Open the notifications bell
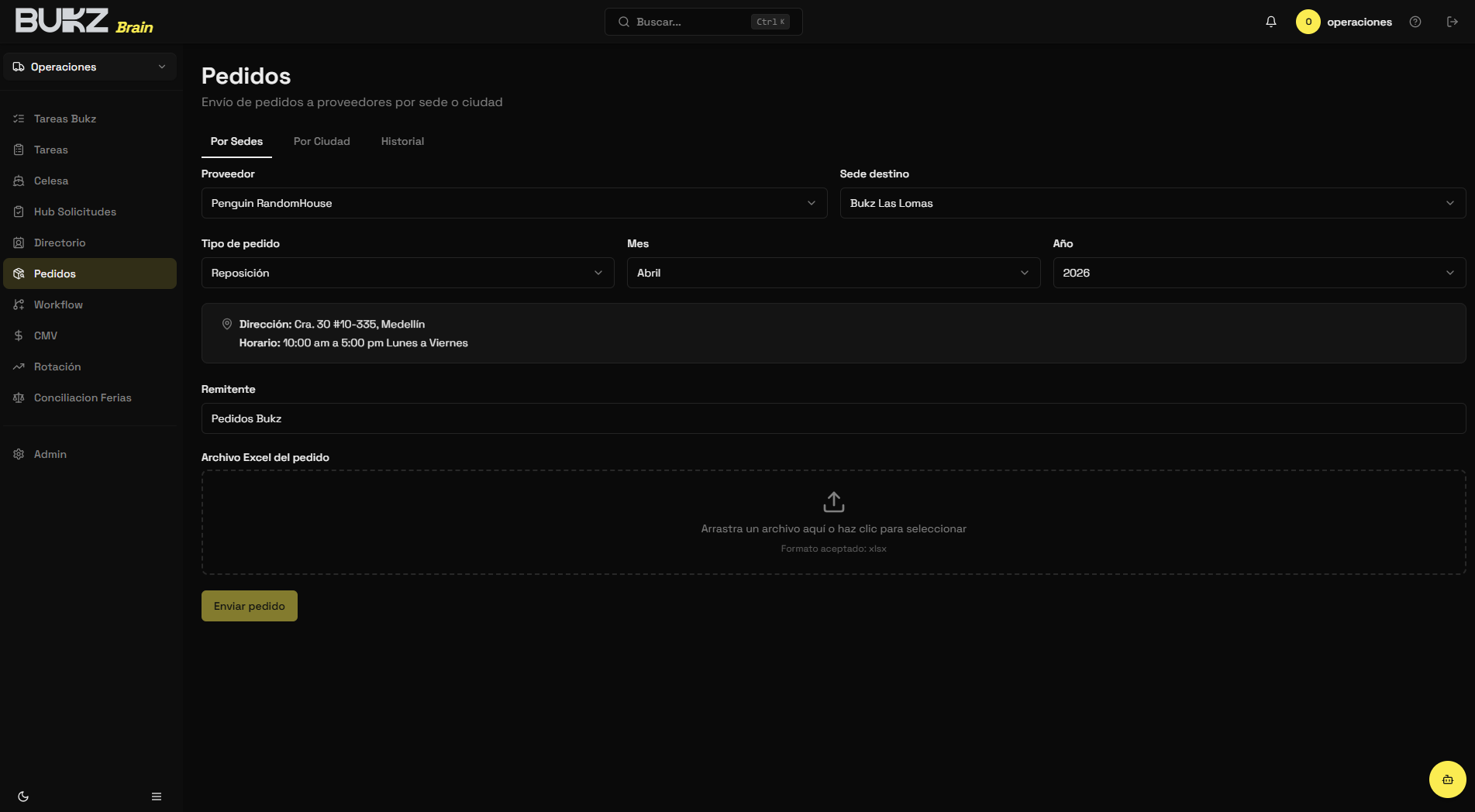This screenshot has height=812, width=1475. point(1271,22)
